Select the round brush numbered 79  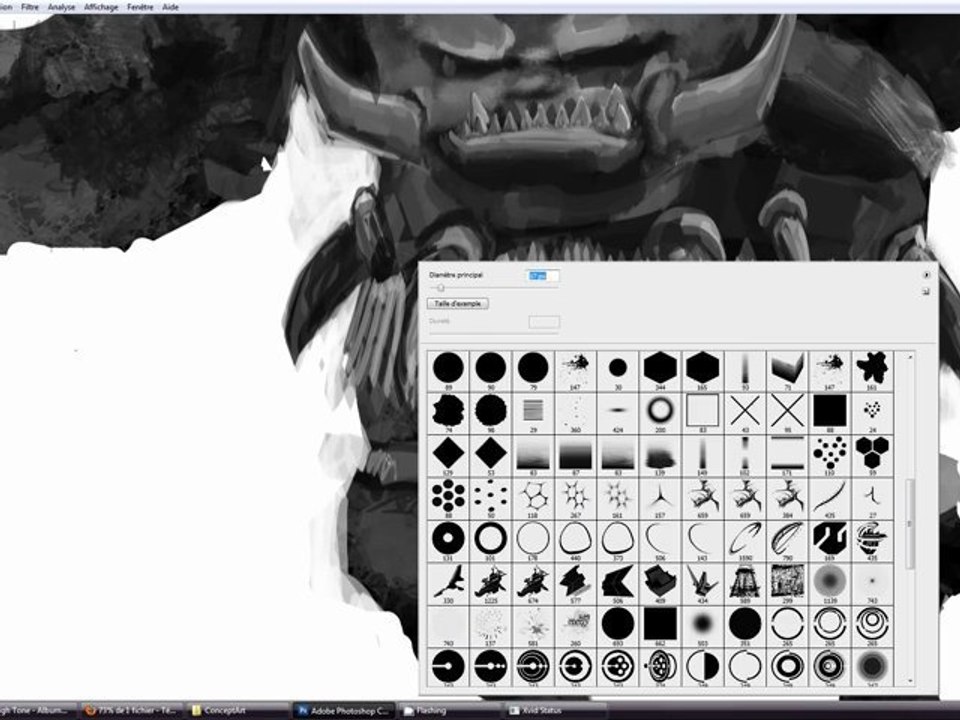533,371
